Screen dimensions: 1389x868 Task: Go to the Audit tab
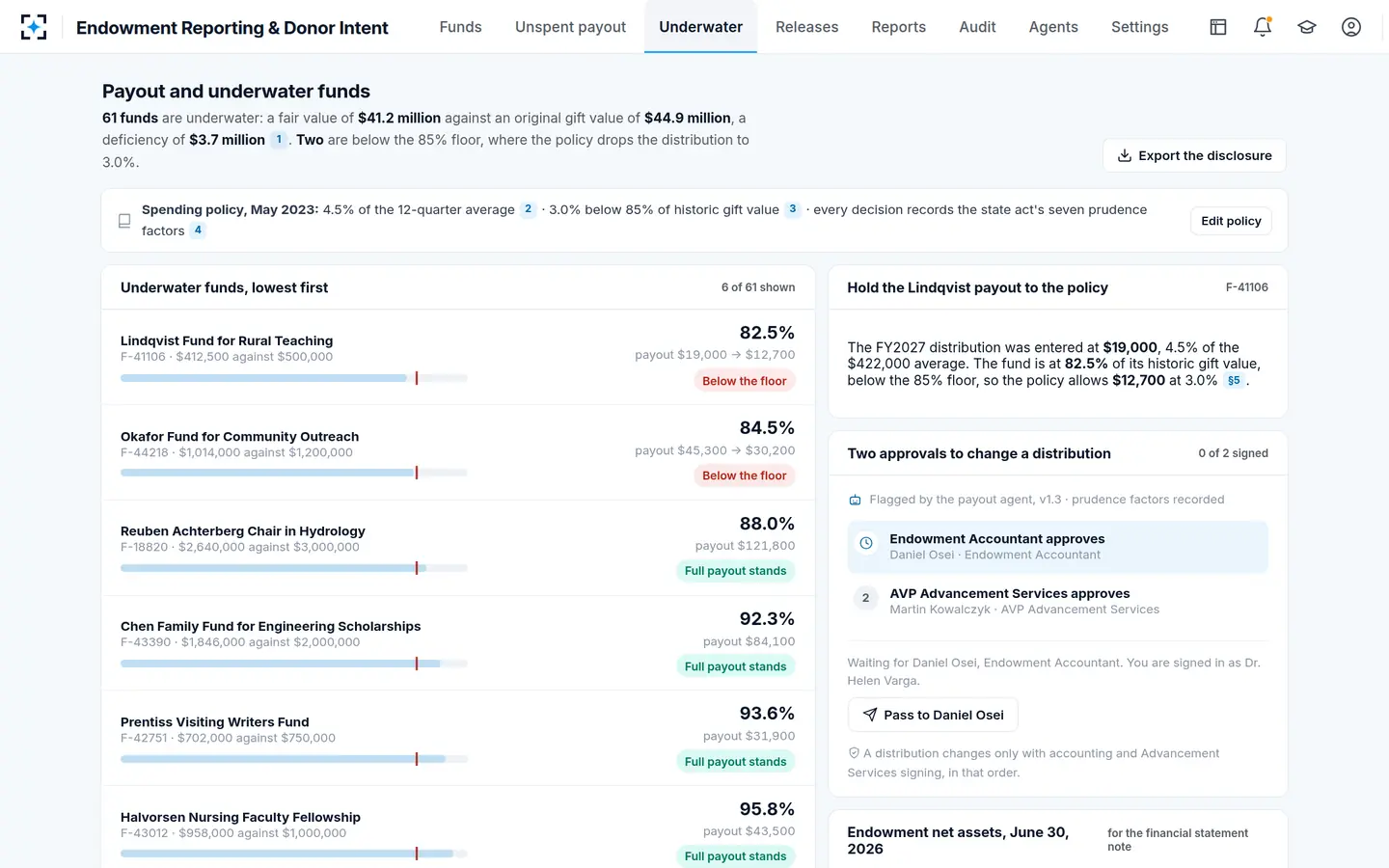pos(977,27)
